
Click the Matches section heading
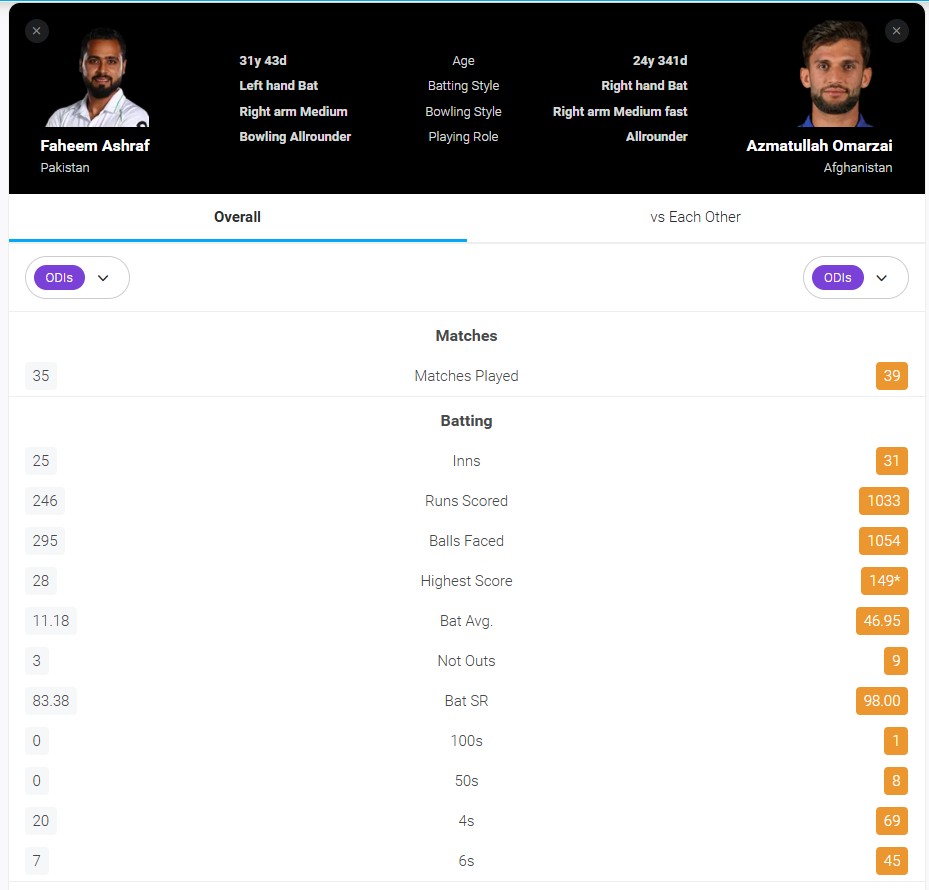click(x=466, y=336)
